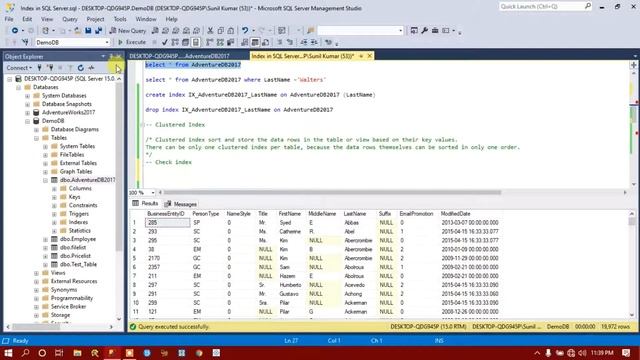
Task: Click the navigate backward icon
Action: (15, 31)
